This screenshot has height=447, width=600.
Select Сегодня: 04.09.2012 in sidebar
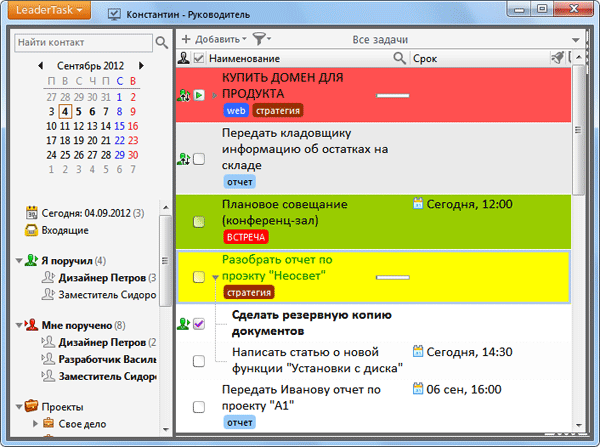tap(93, 213)
